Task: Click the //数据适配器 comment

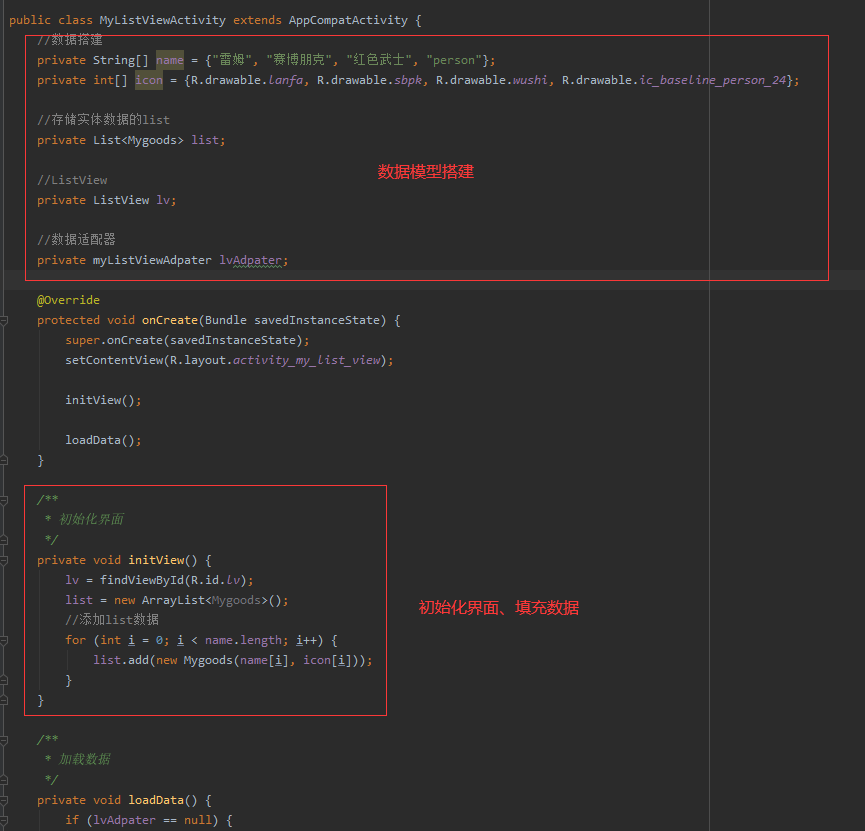Action: (76, 240)
